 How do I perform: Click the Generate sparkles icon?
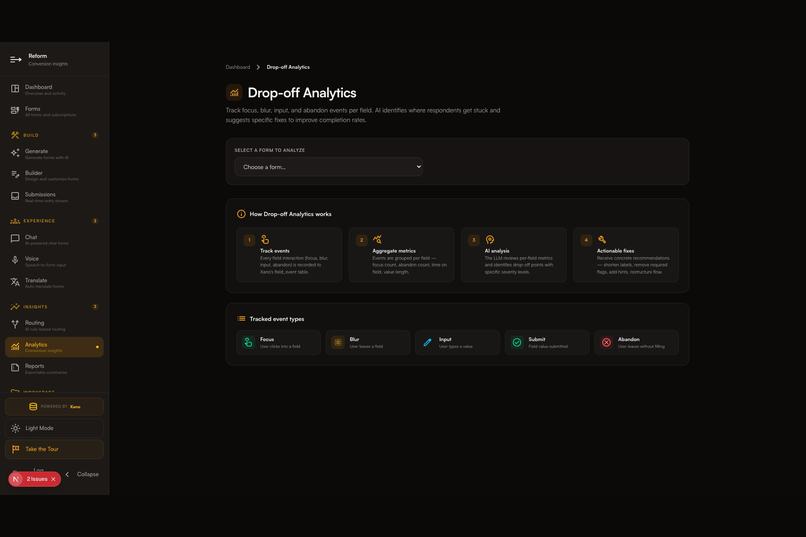15,153
